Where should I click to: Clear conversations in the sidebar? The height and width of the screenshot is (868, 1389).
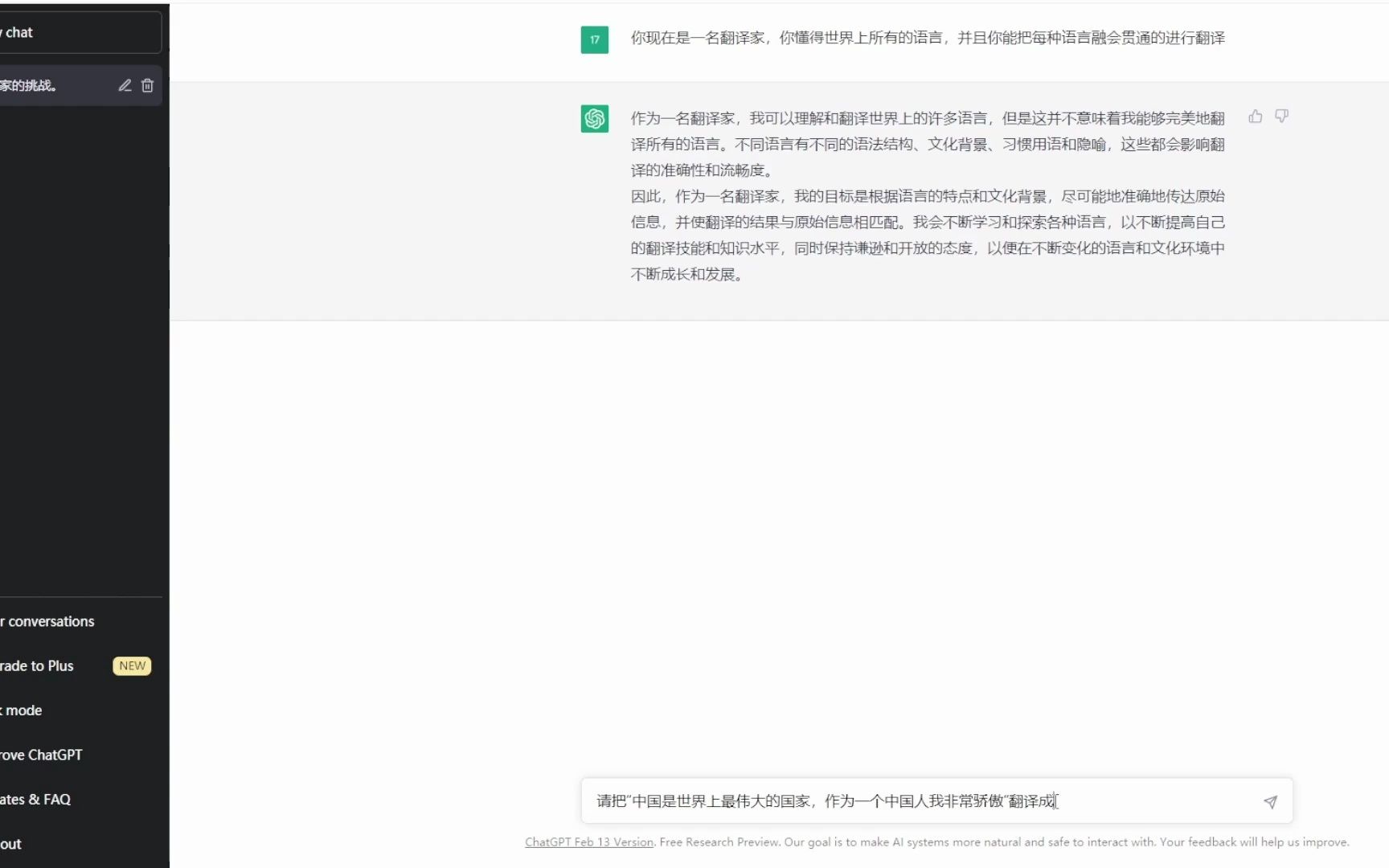(x=79, y=621)
